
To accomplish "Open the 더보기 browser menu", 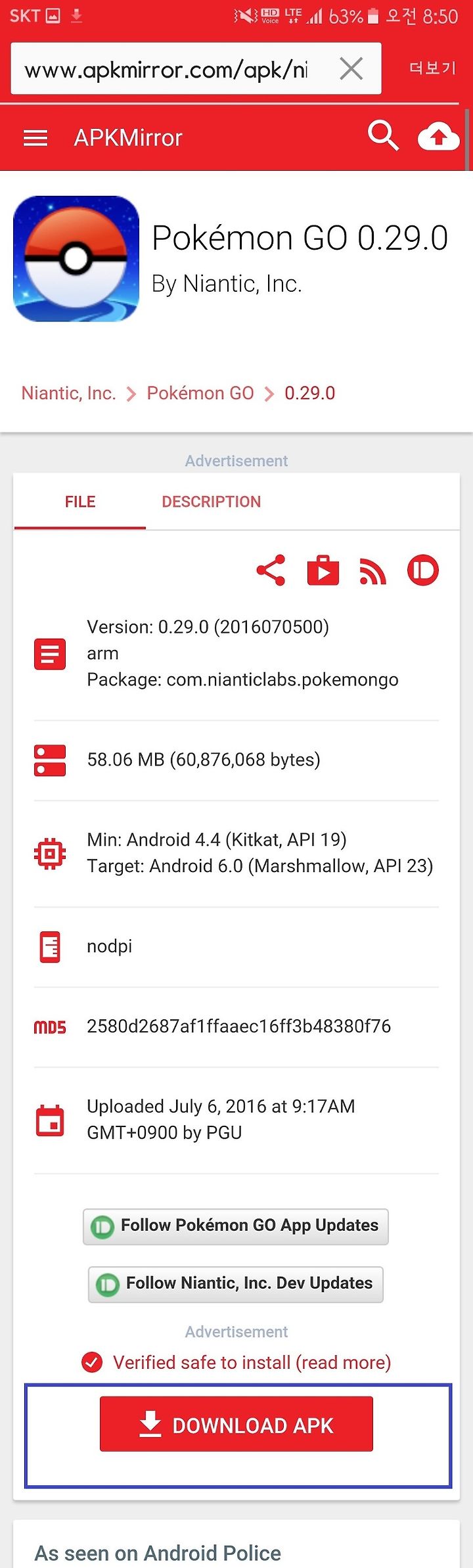I will tap(432, 68).
